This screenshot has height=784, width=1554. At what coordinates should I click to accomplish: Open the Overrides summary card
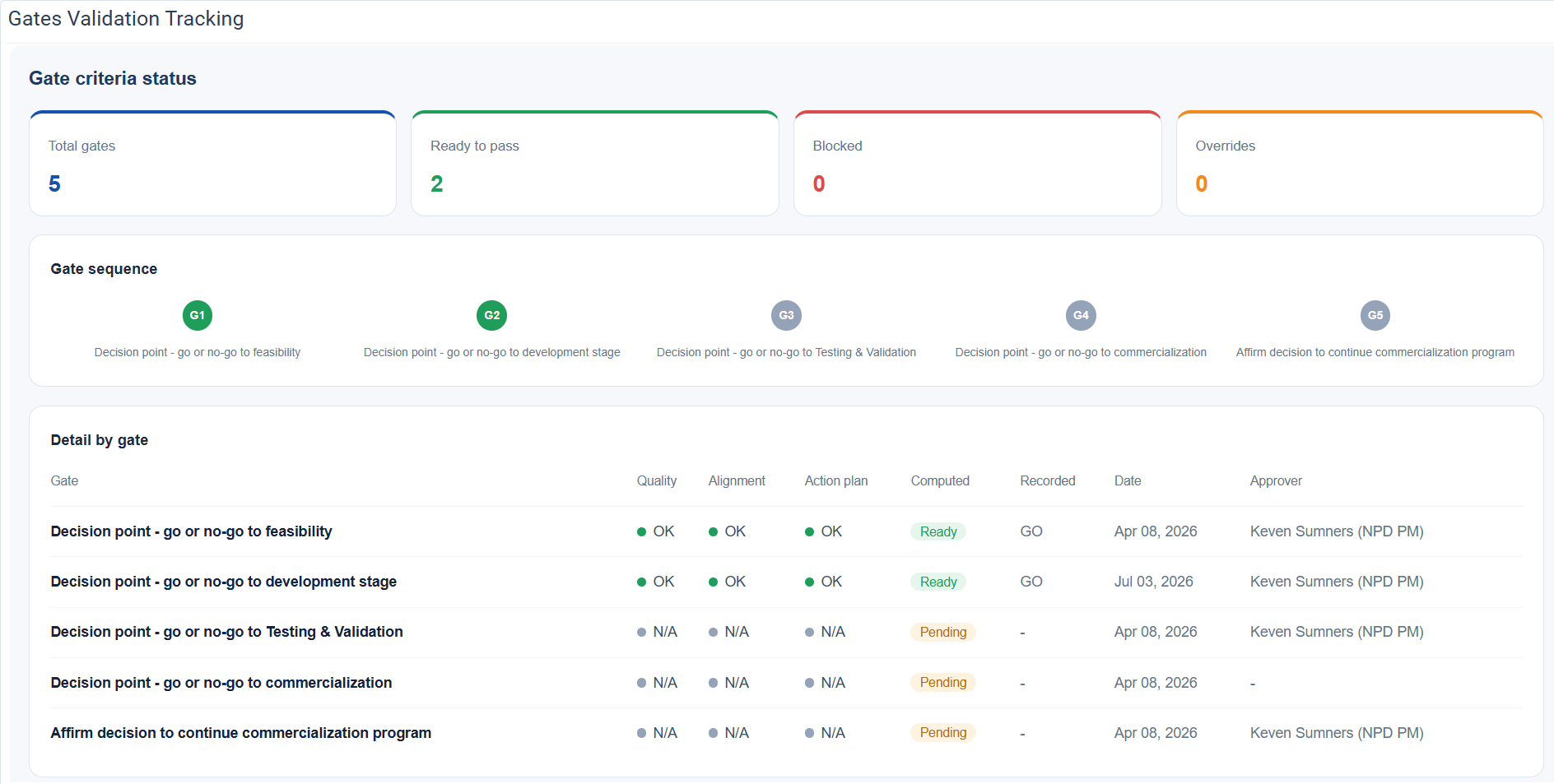pyautogui.click(x=1360, y=164)
